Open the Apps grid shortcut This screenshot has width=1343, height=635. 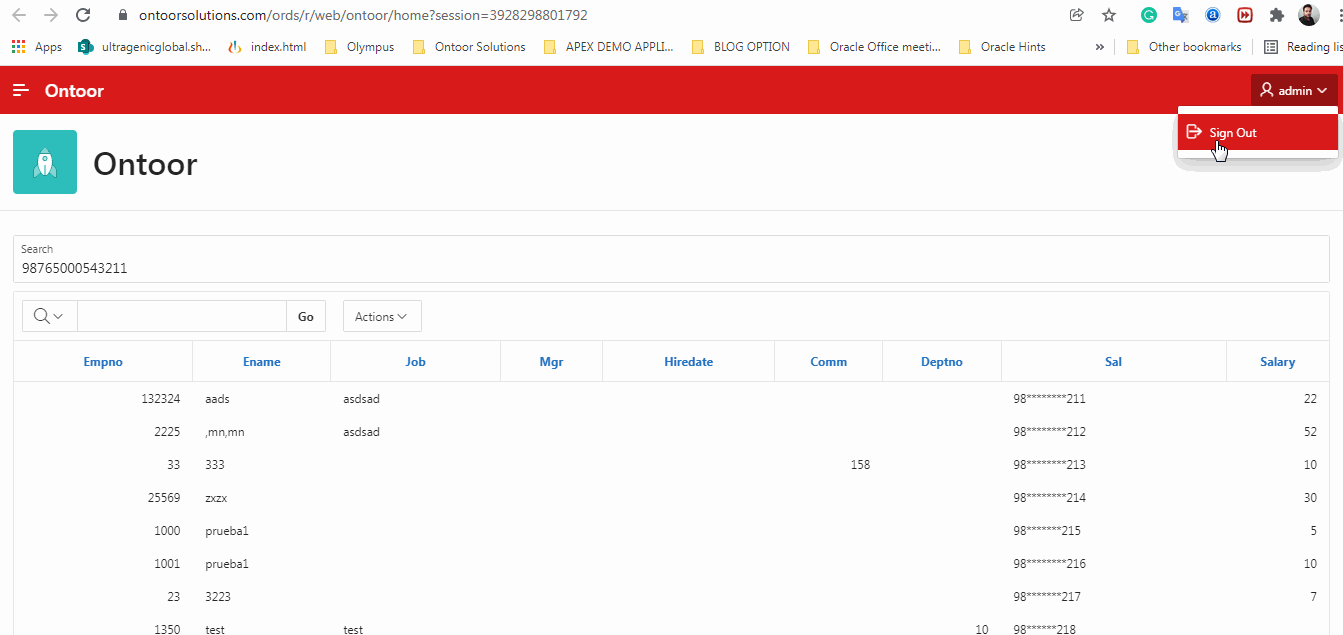coord(18,45)
